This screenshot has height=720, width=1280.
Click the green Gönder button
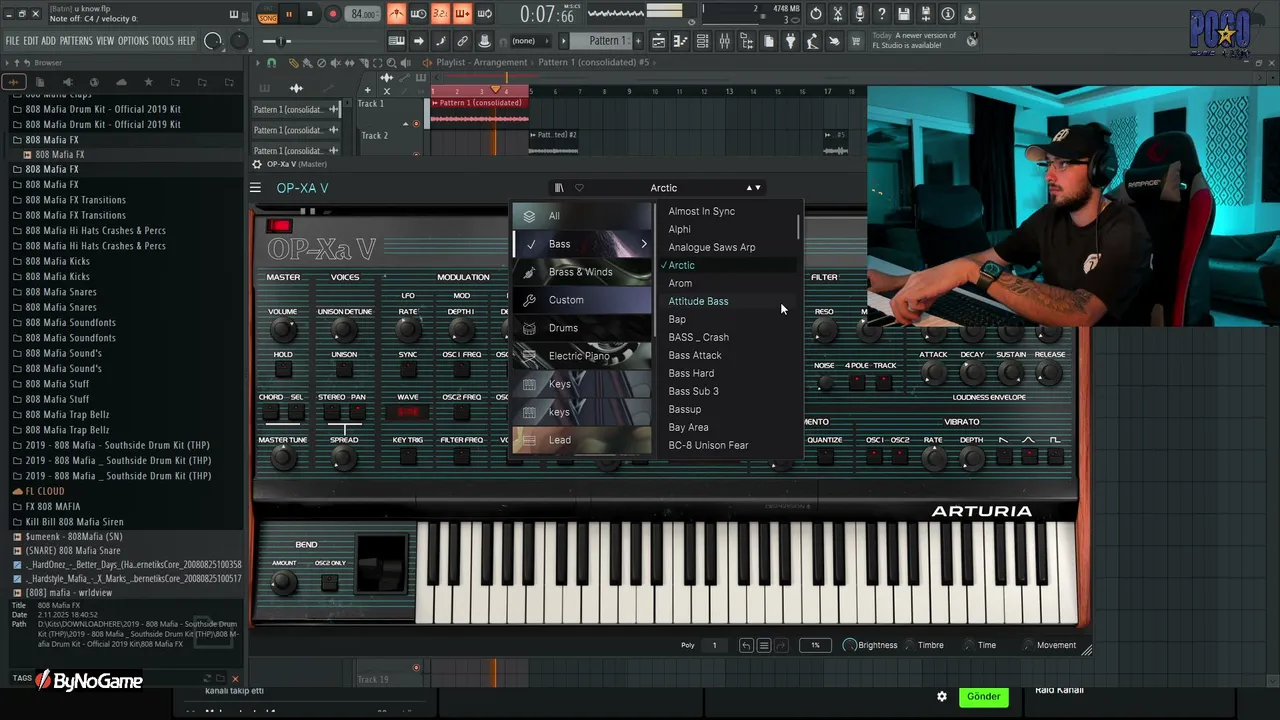tap(983, 697)
